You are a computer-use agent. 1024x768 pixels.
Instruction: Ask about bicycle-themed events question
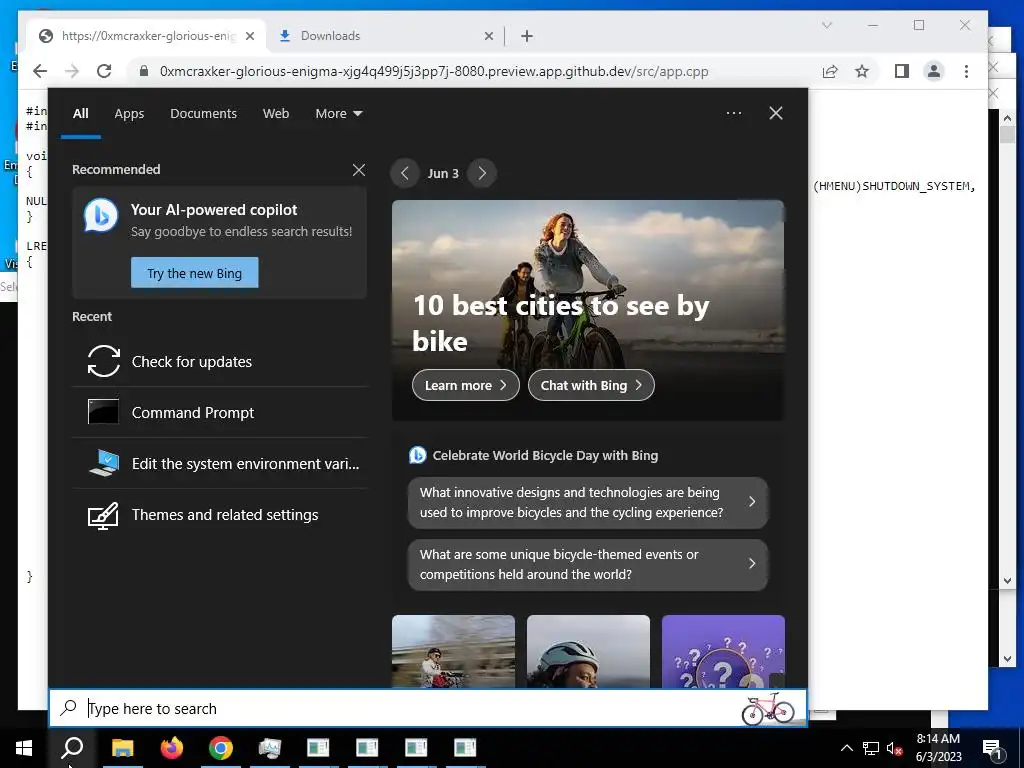[x=588, y=564]
